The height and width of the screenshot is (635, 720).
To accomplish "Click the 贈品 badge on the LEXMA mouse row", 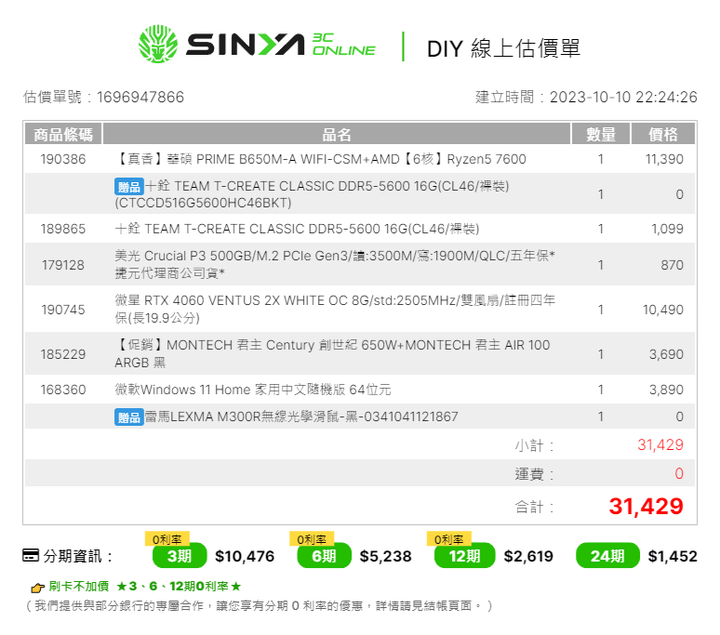I will [x=129, y=417].
